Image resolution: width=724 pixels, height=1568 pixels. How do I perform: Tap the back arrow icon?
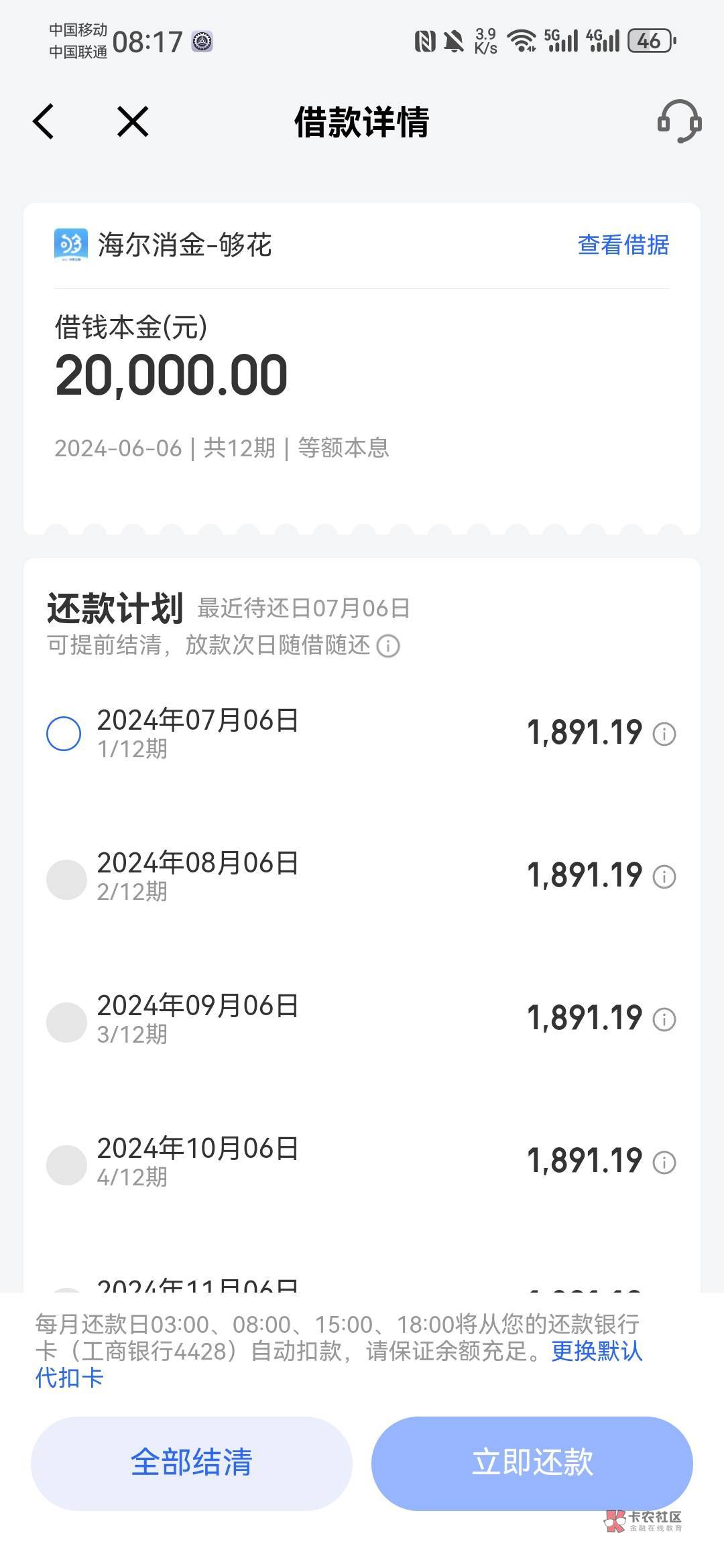point(44,122)
